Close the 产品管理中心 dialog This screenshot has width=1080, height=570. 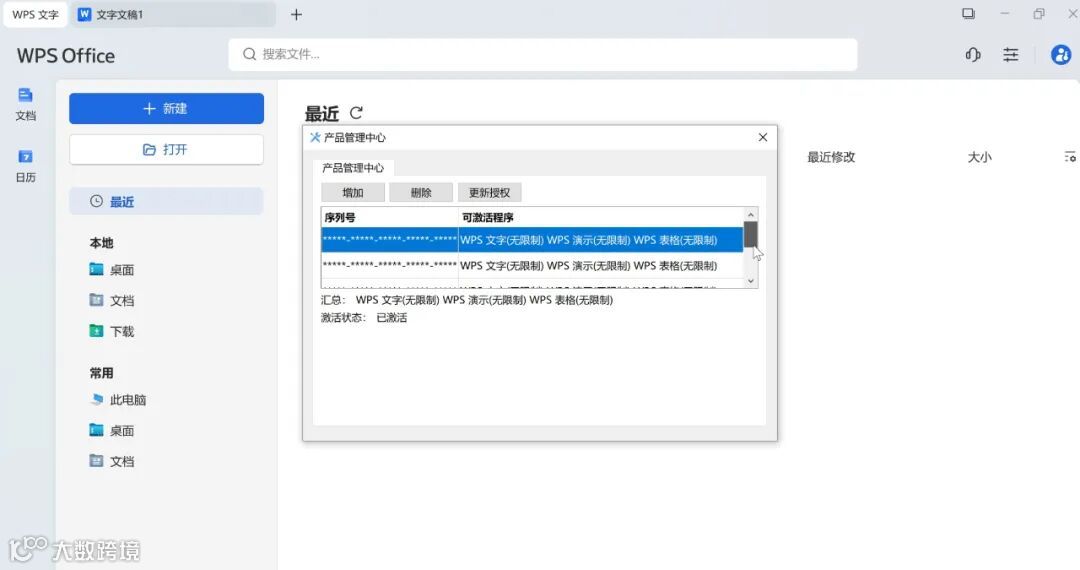762,137
